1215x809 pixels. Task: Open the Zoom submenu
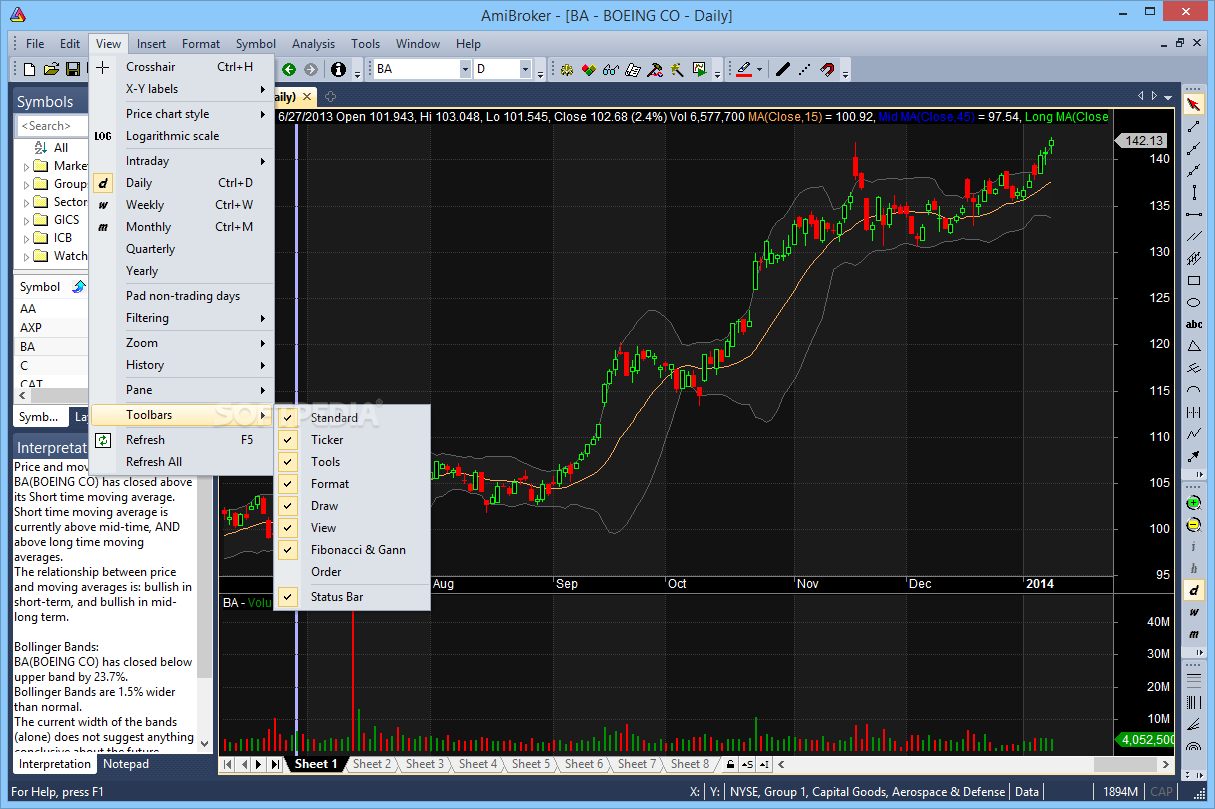182,343
